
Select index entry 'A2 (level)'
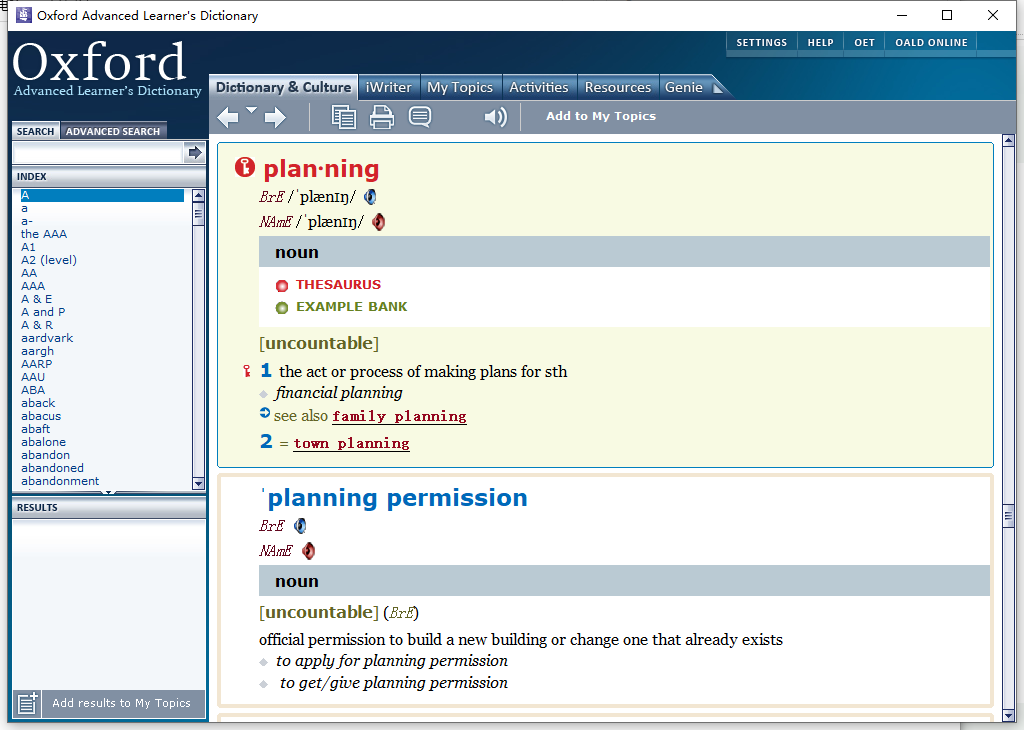click(49, 260)
